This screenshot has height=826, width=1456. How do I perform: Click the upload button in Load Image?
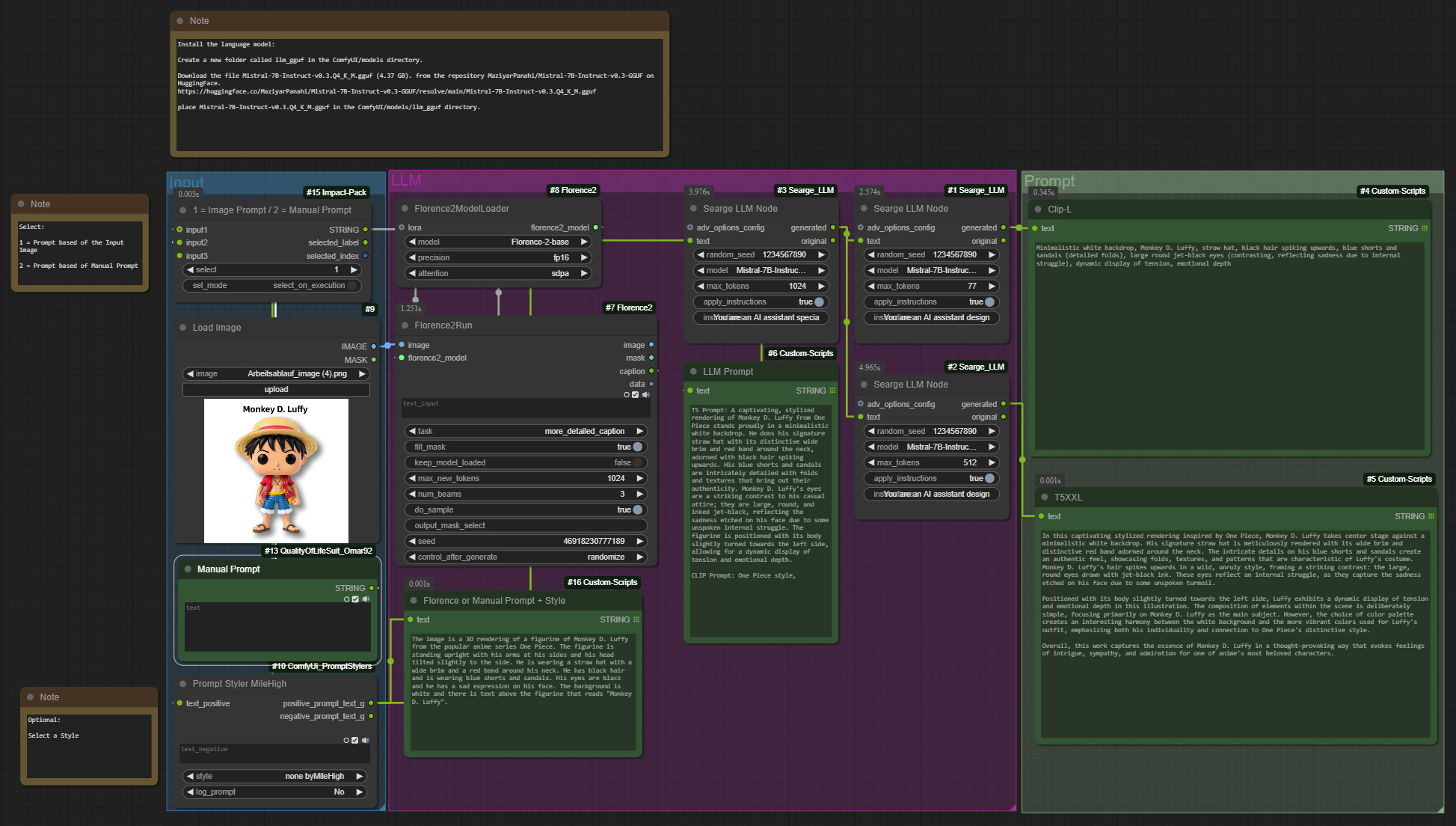[276, 390]
